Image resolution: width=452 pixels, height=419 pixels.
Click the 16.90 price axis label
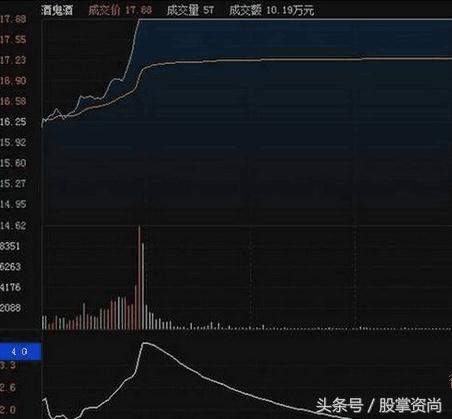(x=13, y=81)
